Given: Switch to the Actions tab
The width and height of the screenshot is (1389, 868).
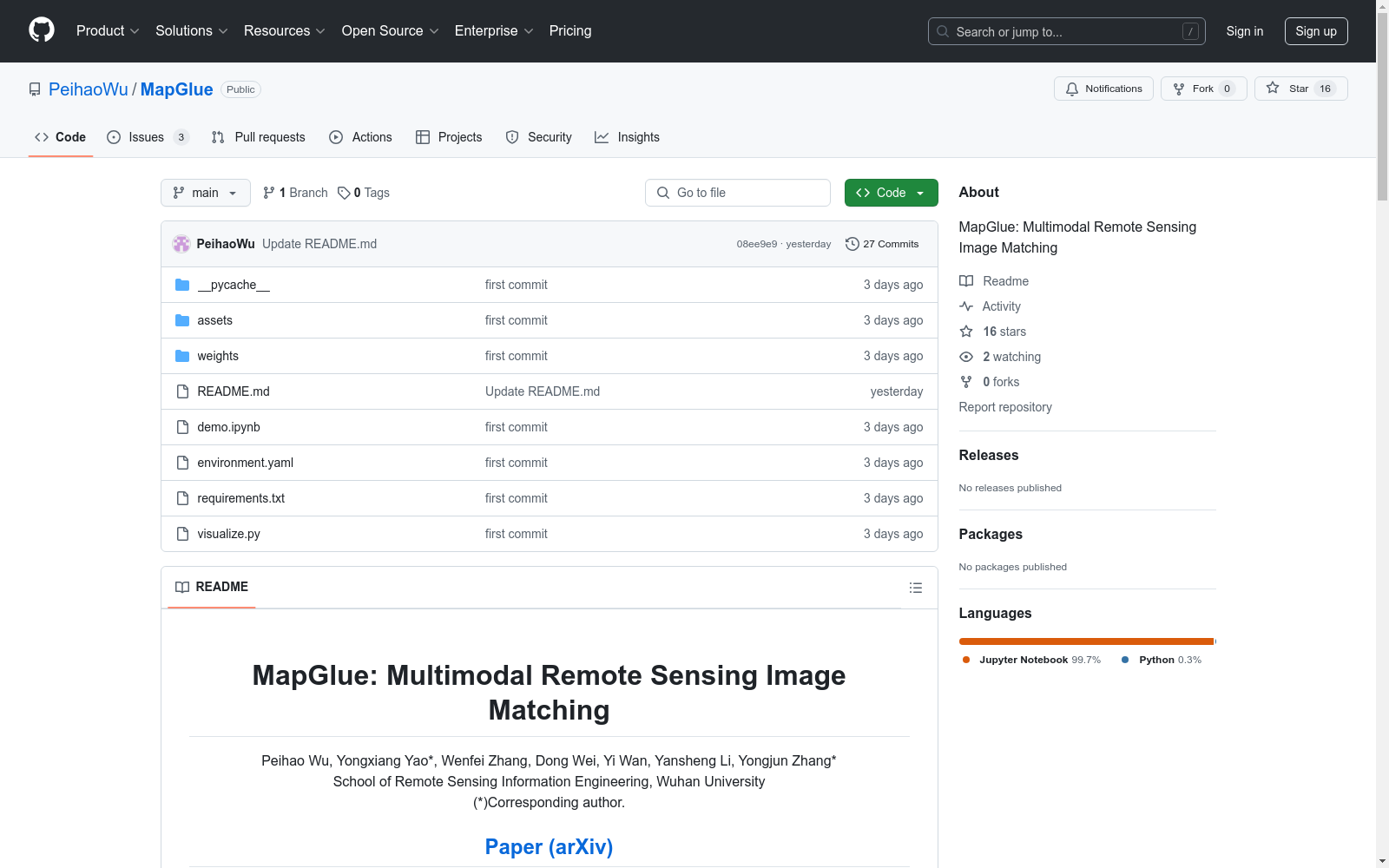Looking at the screenshot, I should coord(360,137).
